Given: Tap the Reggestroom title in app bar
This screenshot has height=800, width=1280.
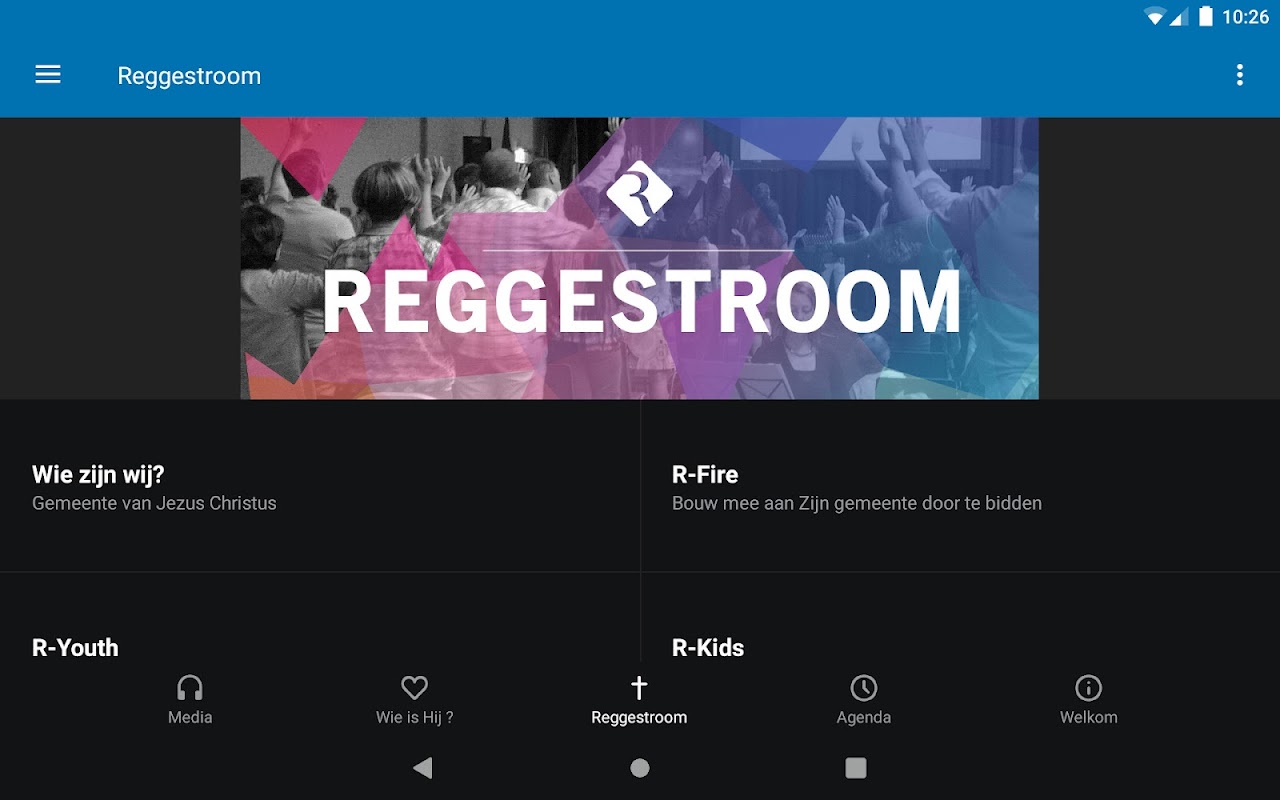Looking at the screenshot, I should coord(189,76).
